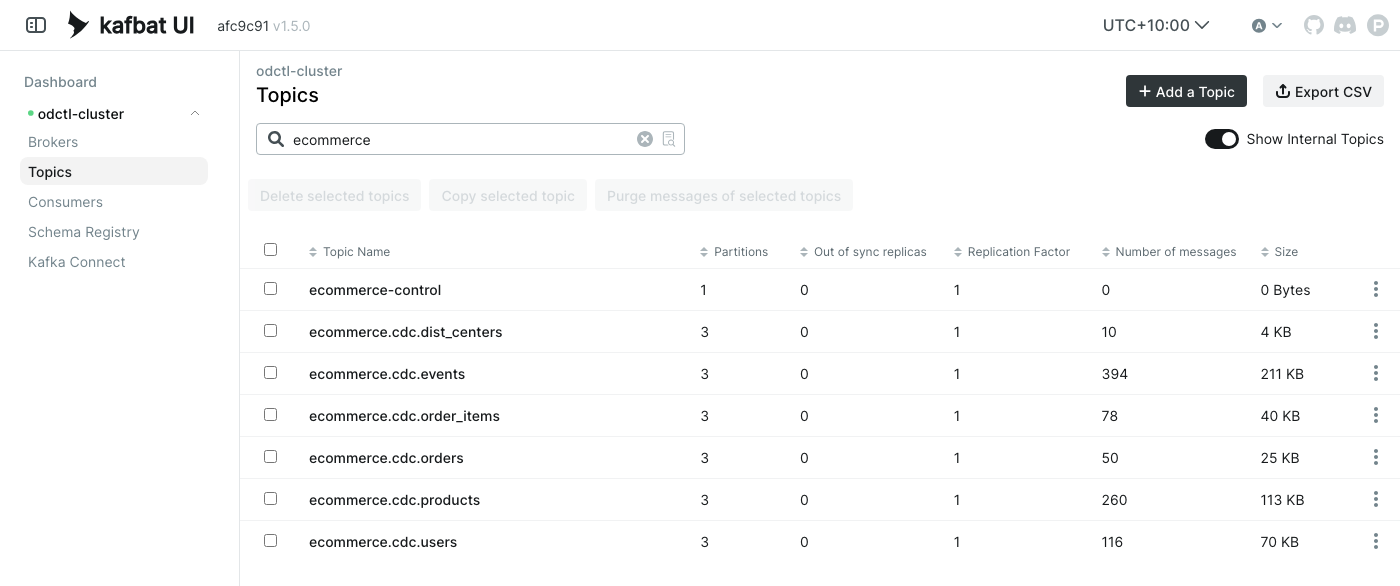
Task: Sort by Replication Factor column
Action: pyautogui.click(x=1012, y=252)
